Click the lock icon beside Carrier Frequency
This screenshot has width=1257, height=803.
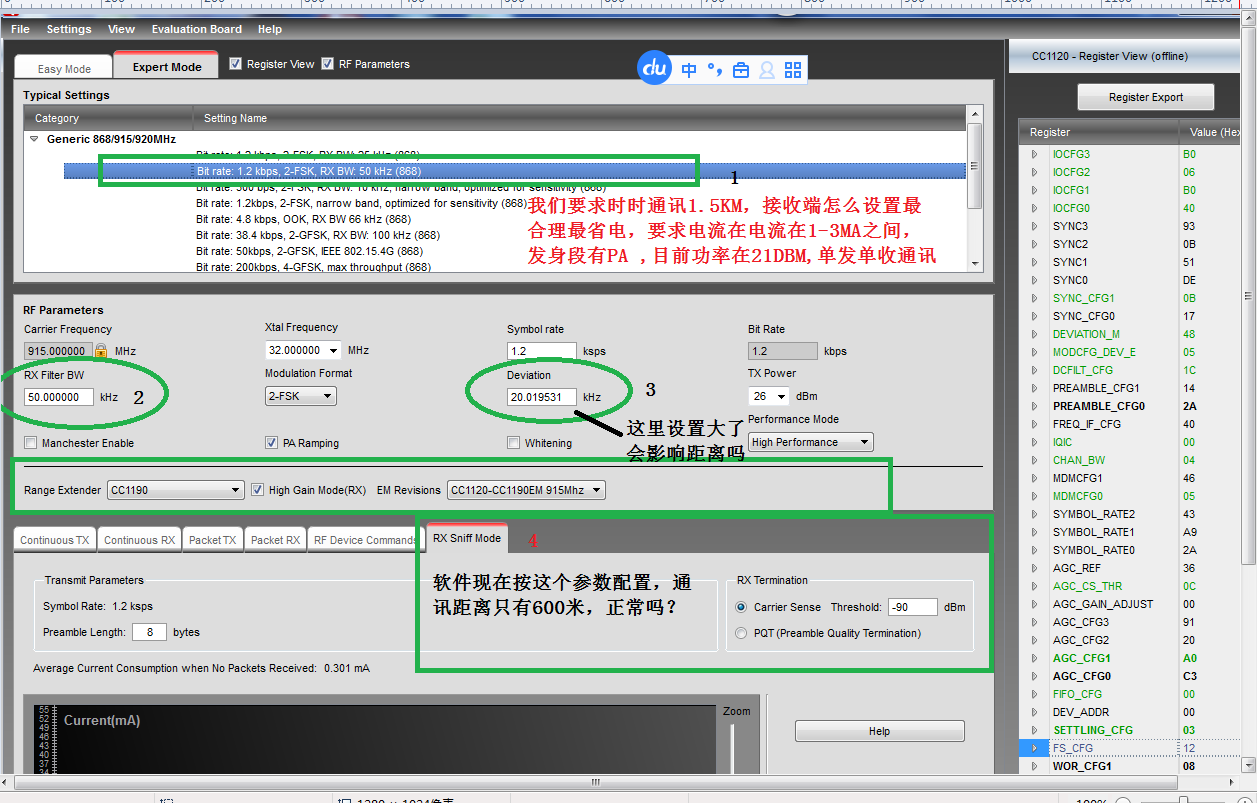[101, 351]
